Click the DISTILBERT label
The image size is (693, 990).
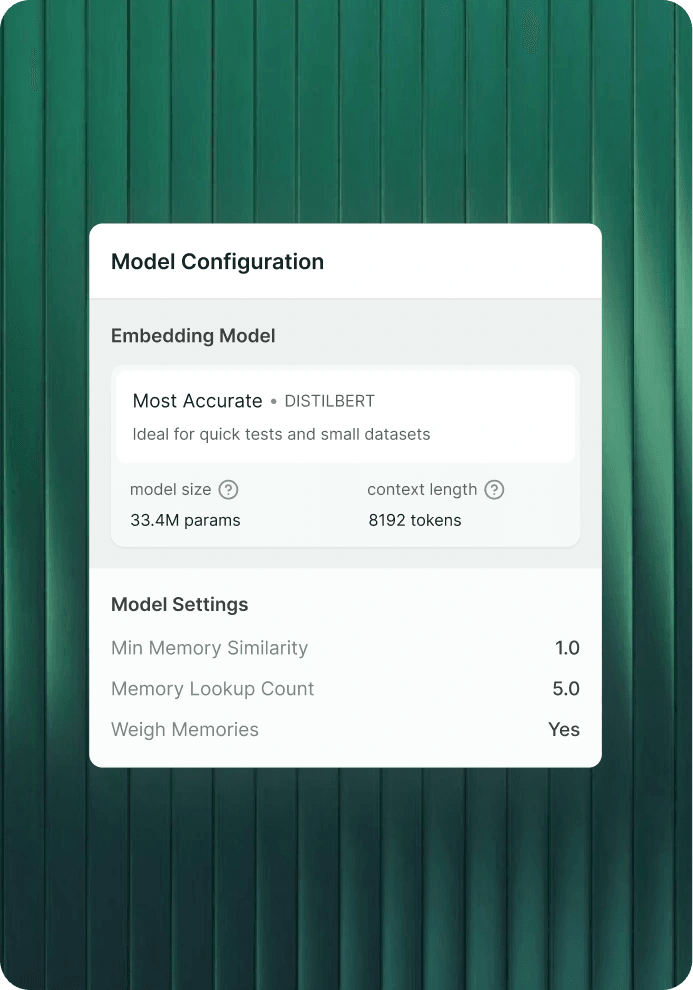[x=329, y=401]
